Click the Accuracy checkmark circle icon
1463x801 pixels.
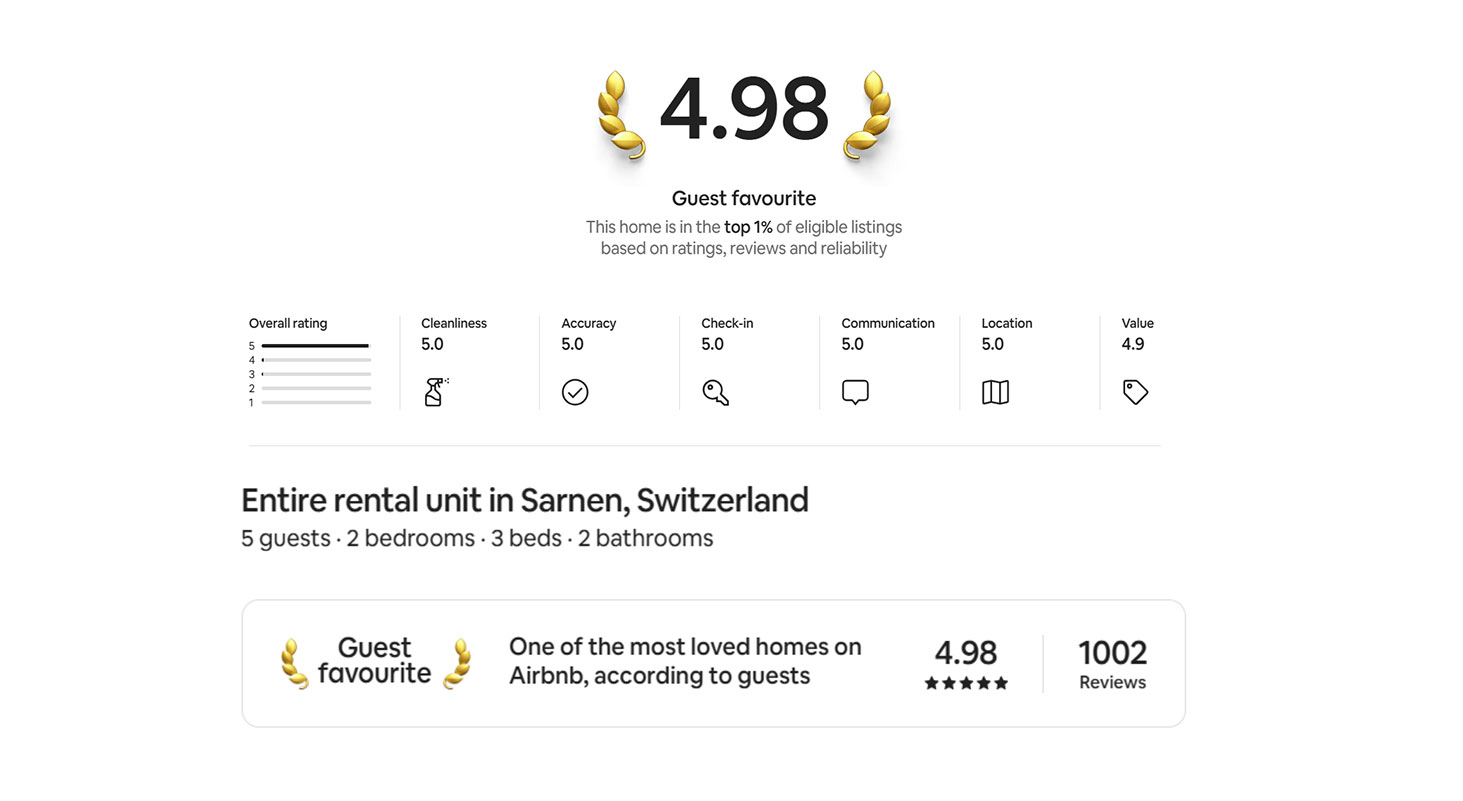[575, 392]
